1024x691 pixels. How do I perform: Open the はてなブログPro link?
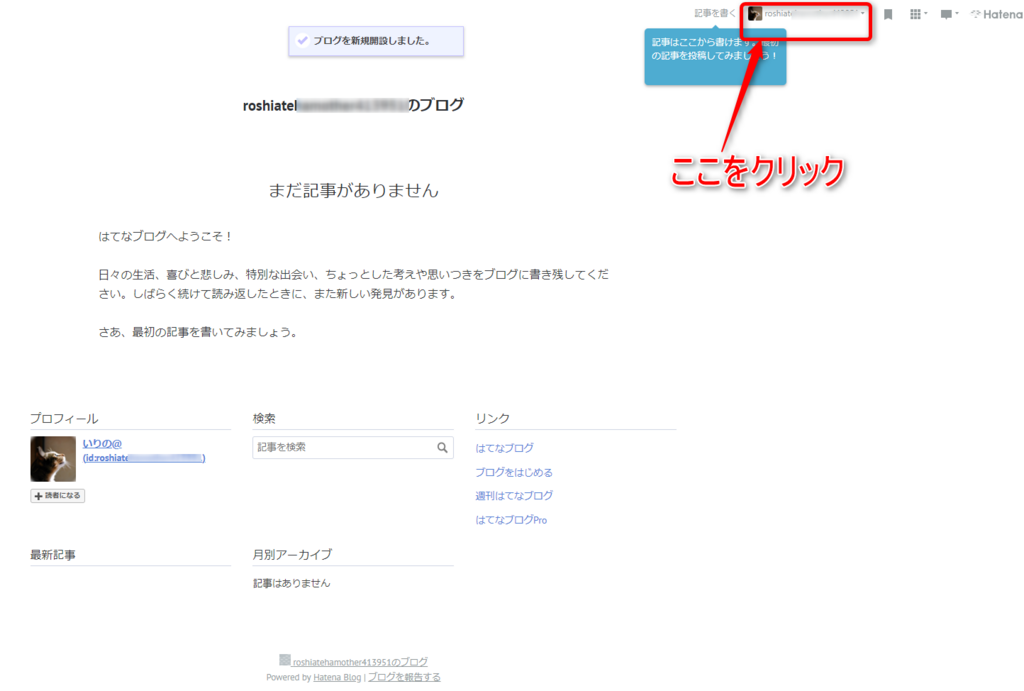pos(512,519)
